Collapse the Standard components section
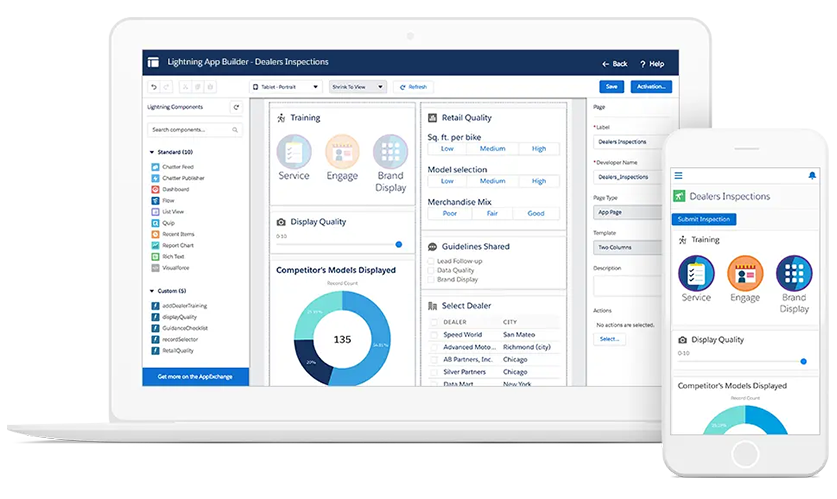This screenshot has height=499, width=837. click(x=151, y=152)
